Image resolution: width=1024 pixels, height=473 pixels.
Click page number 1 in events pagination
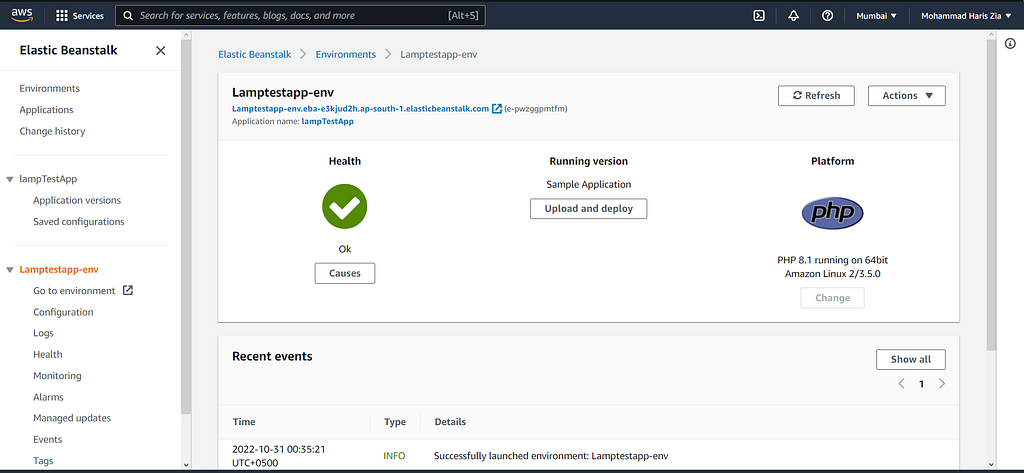921,384
